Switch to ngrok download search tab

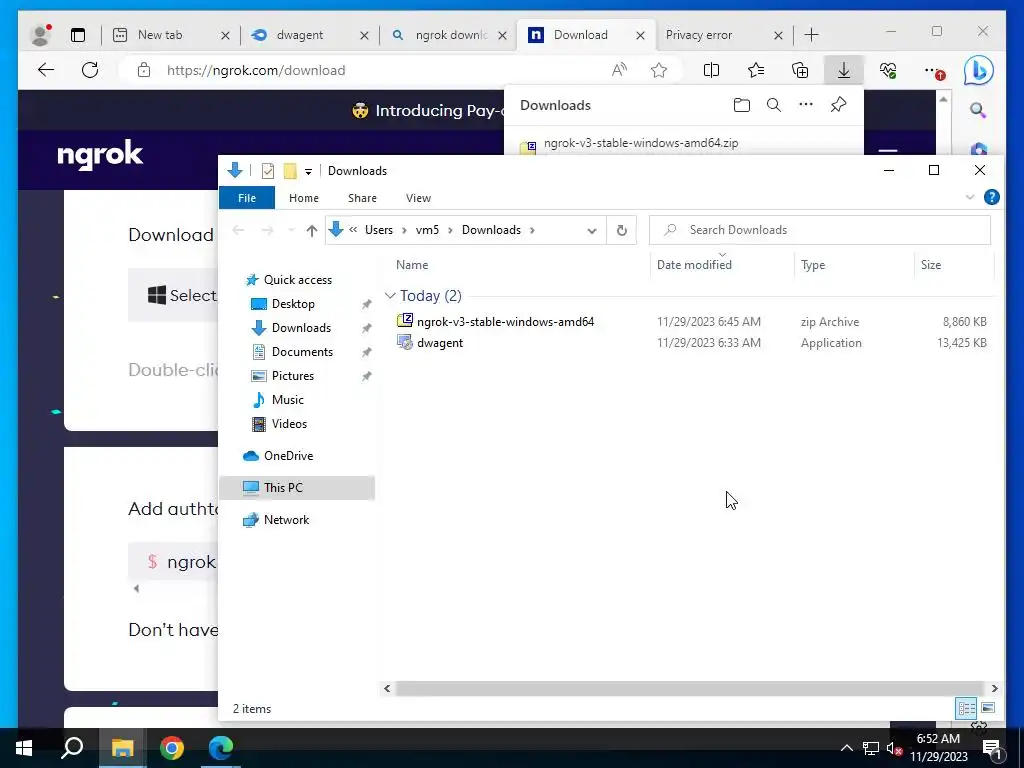click(x=451, y=35)
